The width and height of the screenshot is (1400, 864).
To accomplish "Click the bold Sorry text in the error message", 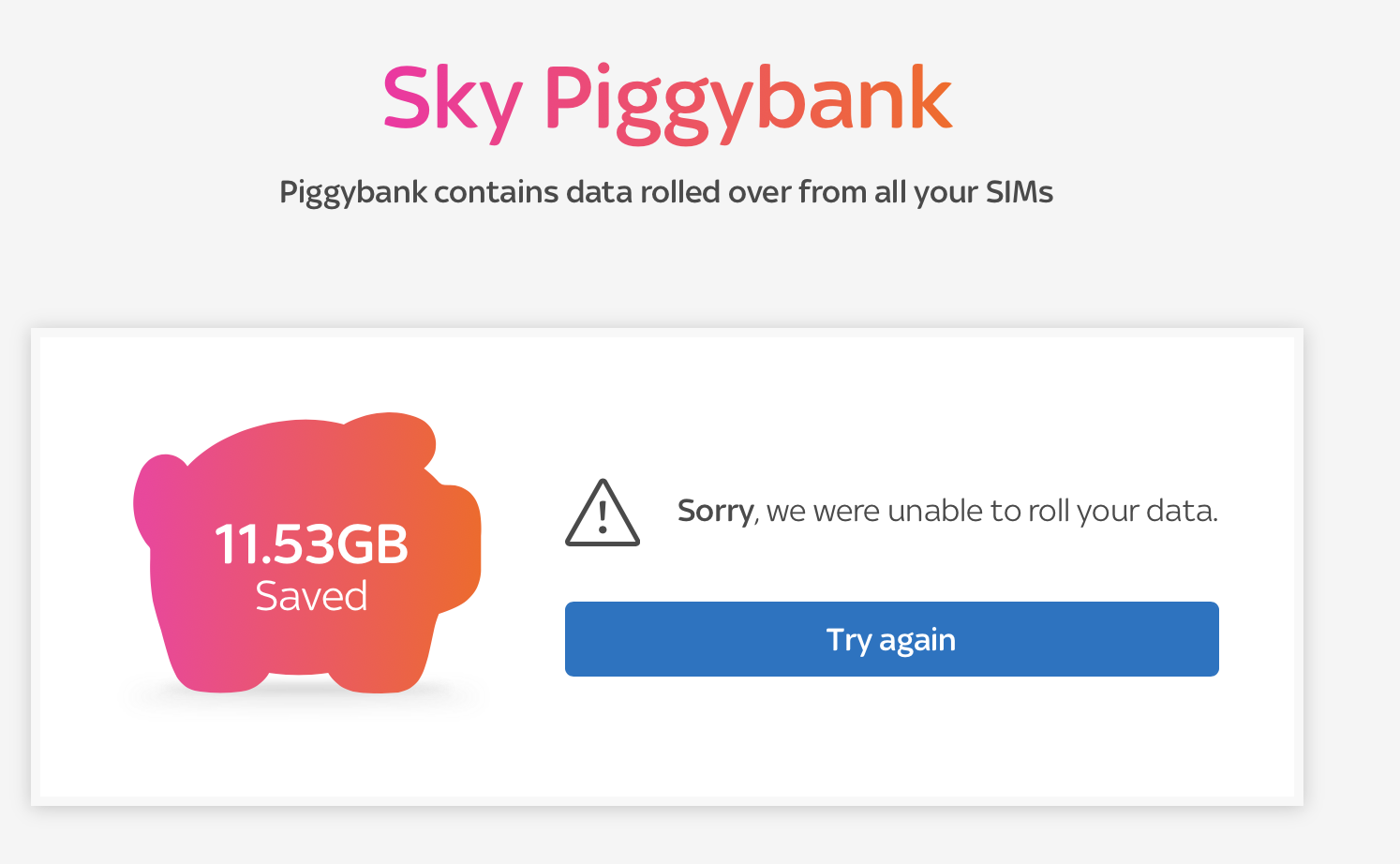I will (x=713, y=511).
